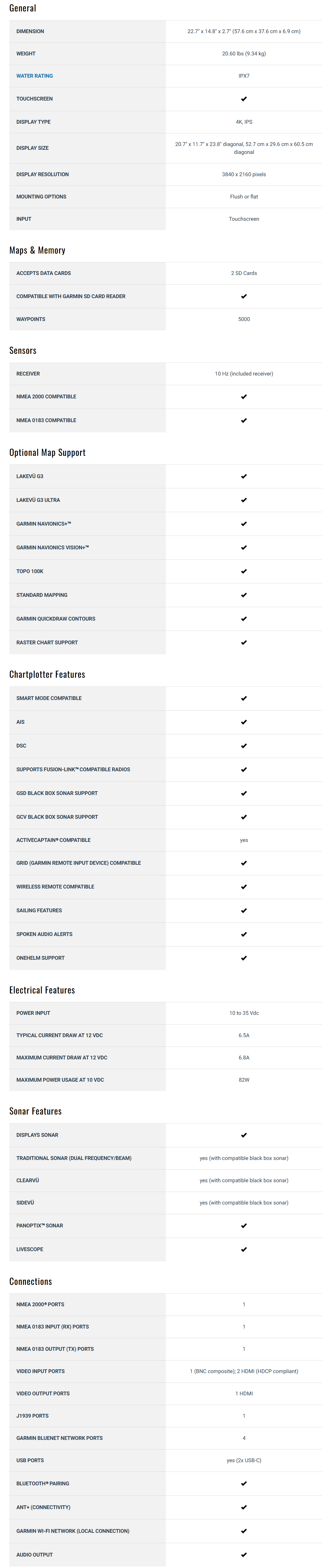
Task: Click the Garmin Navionics Vision+ checkmark
Action: coord(244,548)
